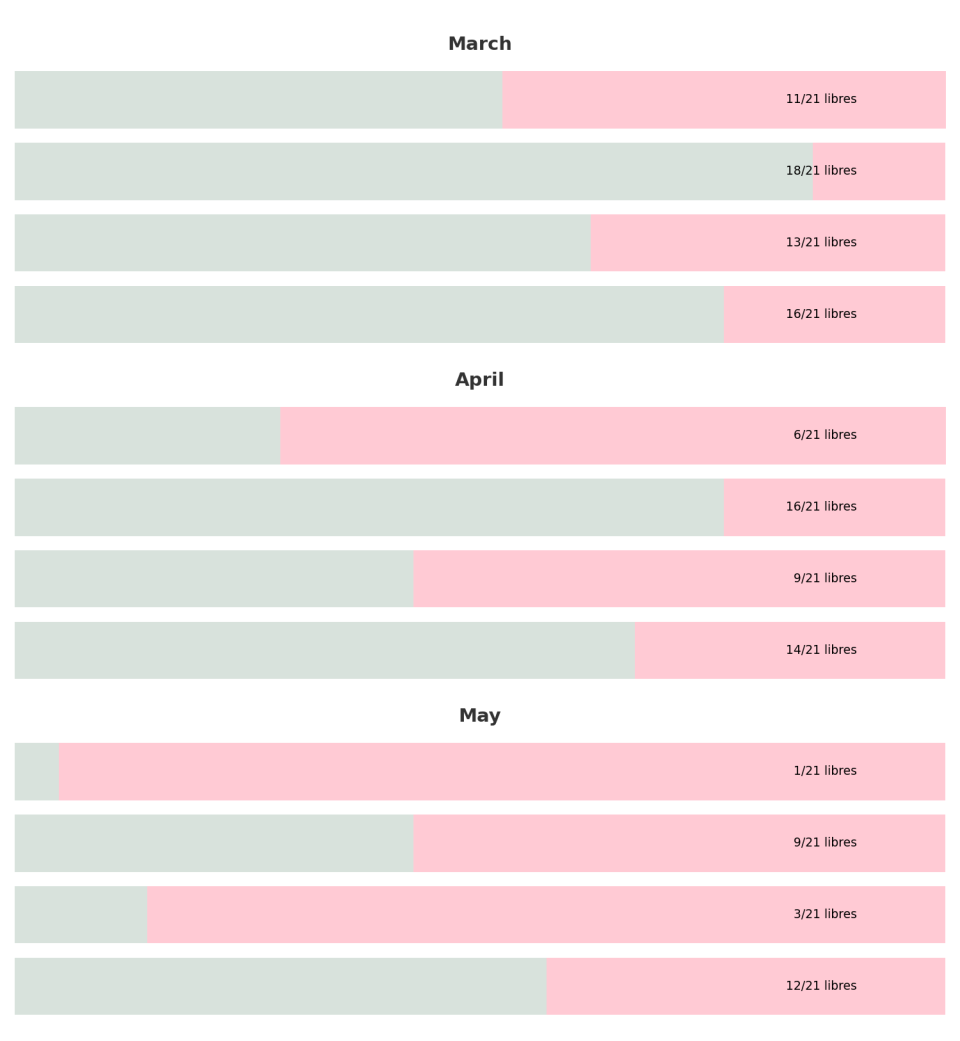Click the gray free part of the 18/21 bar
Screen dimensions: 960x1041
pos(414,171)
